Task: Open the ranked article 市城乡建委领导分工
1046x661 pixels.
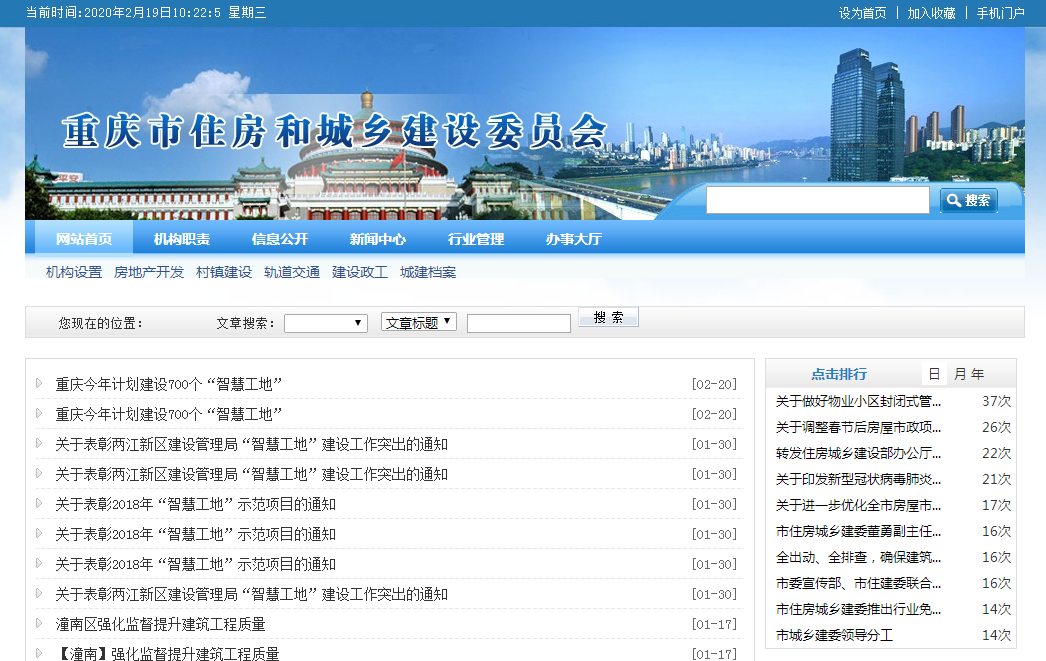Action: coord(834,635)
